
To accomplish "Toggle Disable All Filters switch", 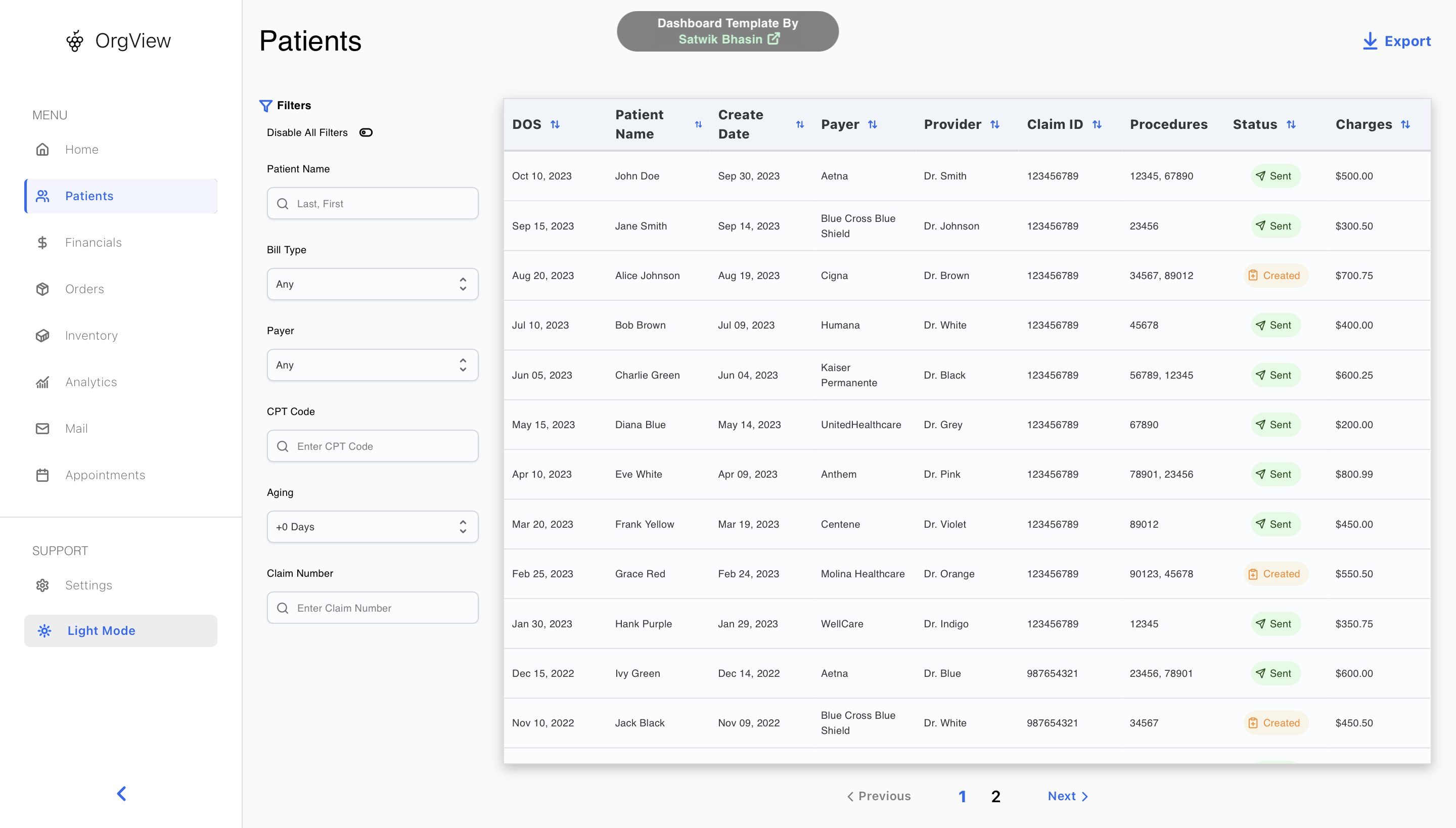I will 366,132.
